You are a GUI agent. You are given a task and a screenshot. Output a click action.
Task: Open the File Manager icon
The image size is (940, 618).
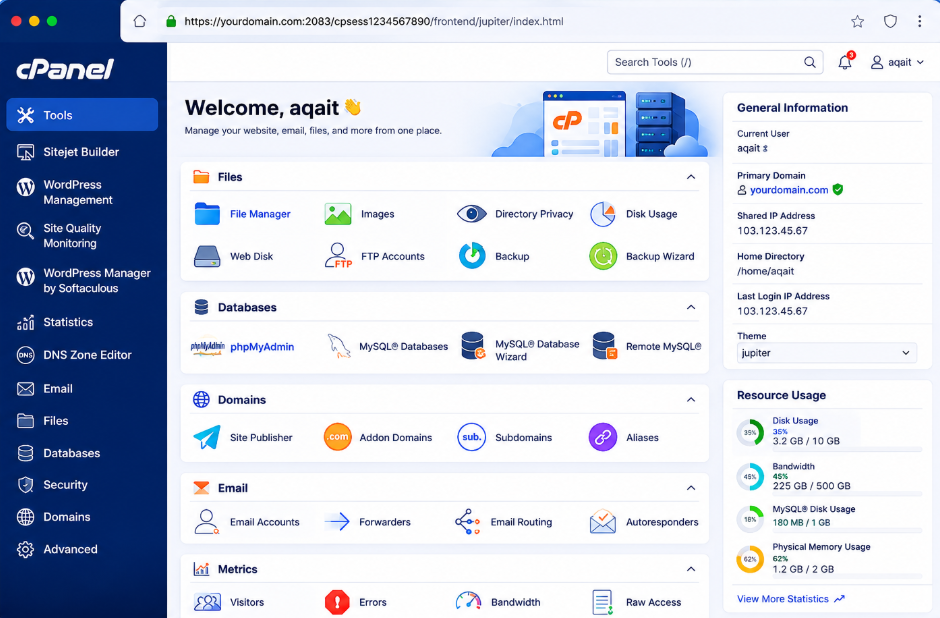click(207, 214)
